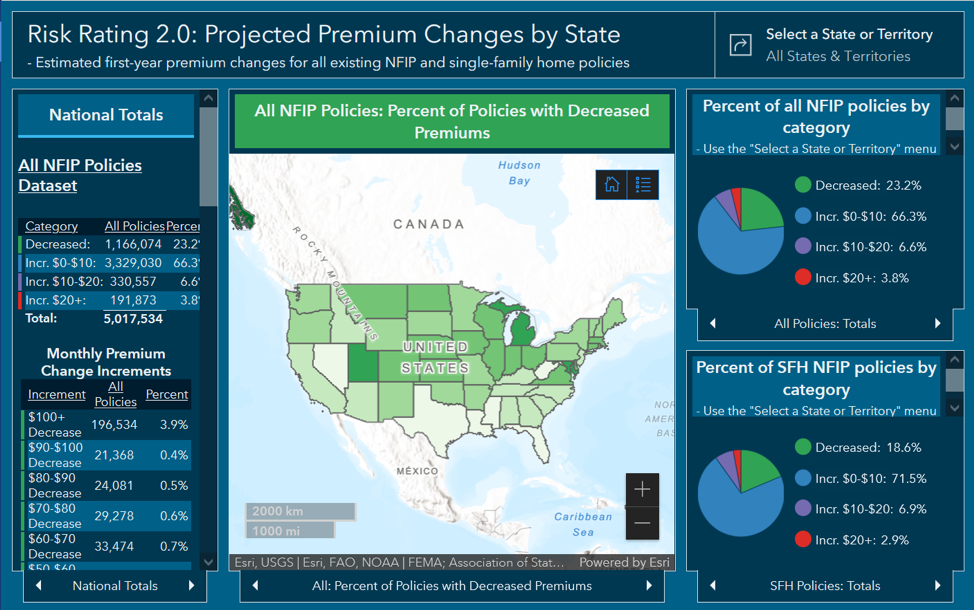Expand the SFH policies category header down arrow
974x610 pixels.
point(955,408)
